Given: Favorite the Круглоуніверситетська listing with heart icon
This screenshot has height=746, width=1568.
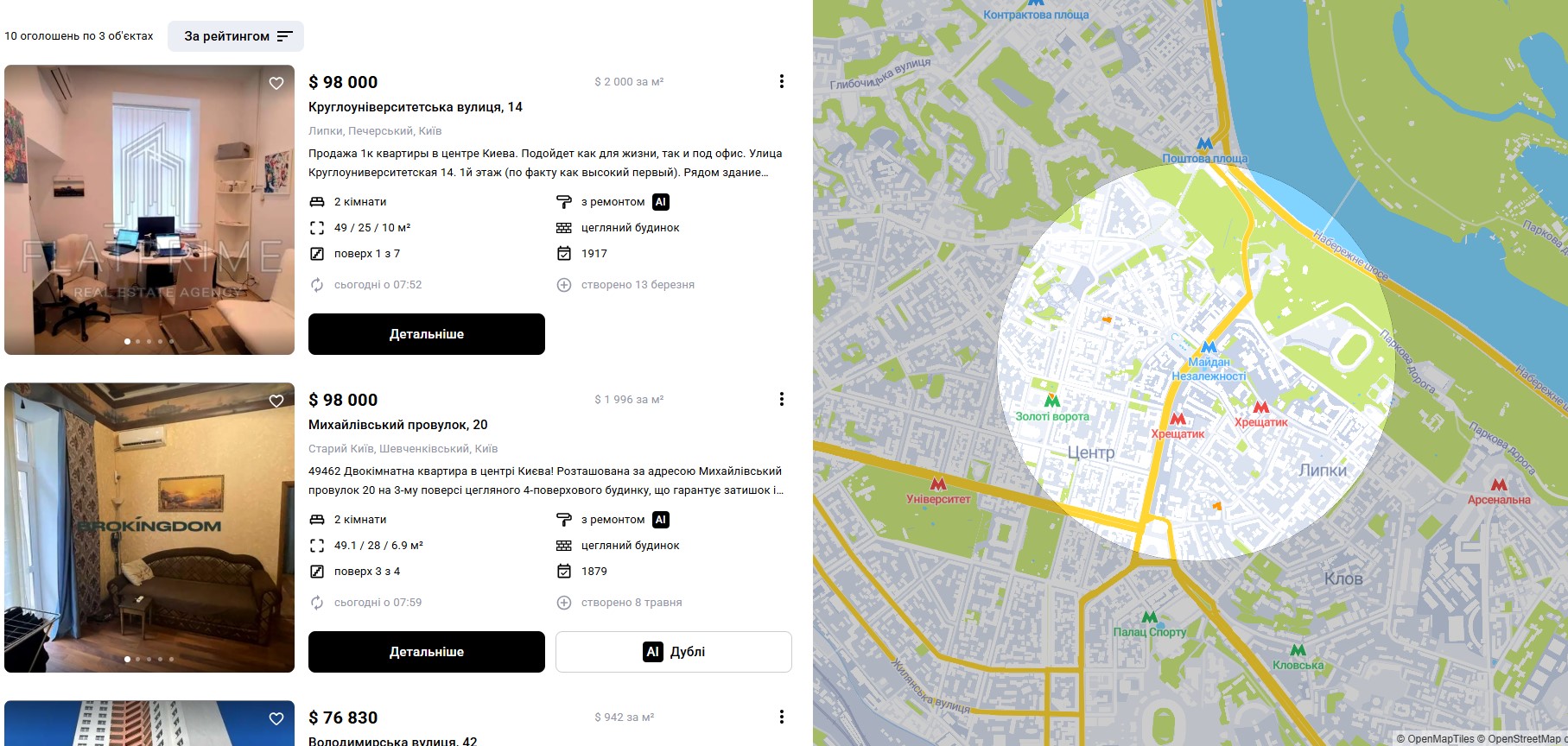Looking at the screenshot, I should [276, 84].
